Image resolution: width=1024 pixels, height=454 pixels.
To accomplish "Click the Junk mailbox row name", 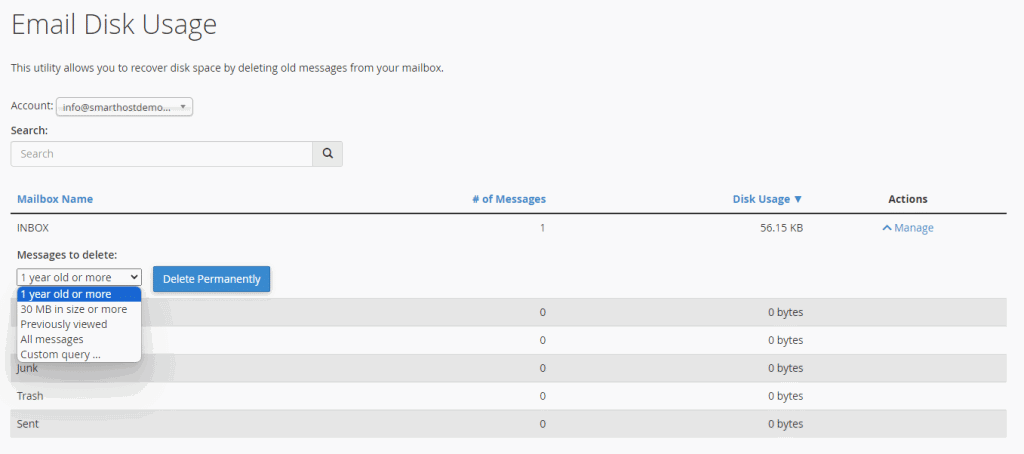I will pos(27,368).
